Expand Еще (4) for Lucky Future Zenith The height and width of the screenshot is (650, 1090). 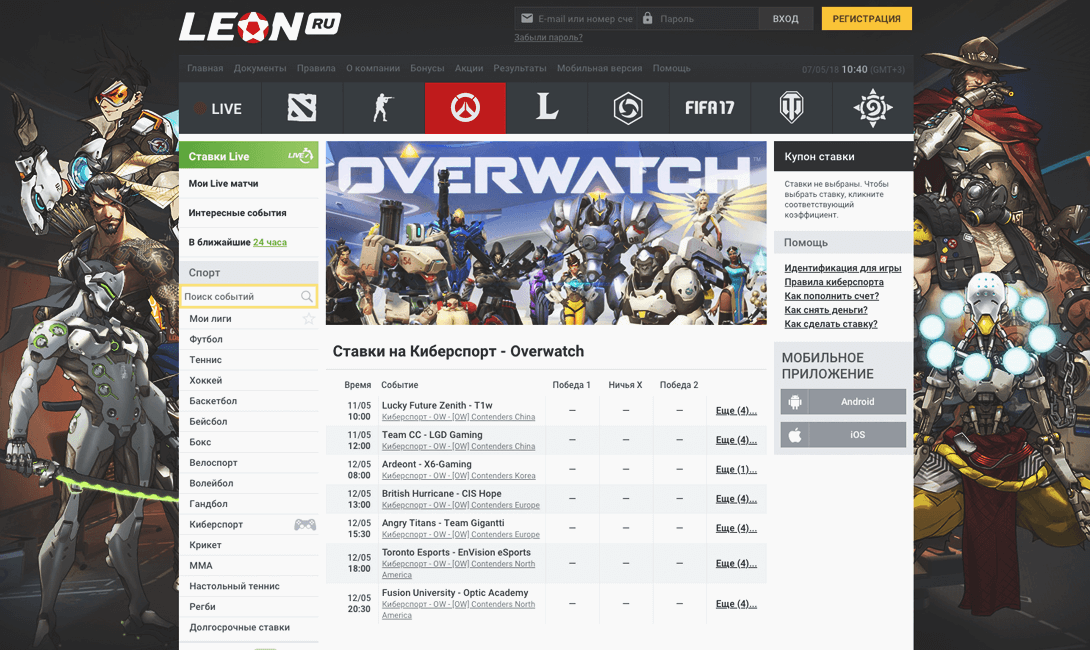click(x=736, y=411)
